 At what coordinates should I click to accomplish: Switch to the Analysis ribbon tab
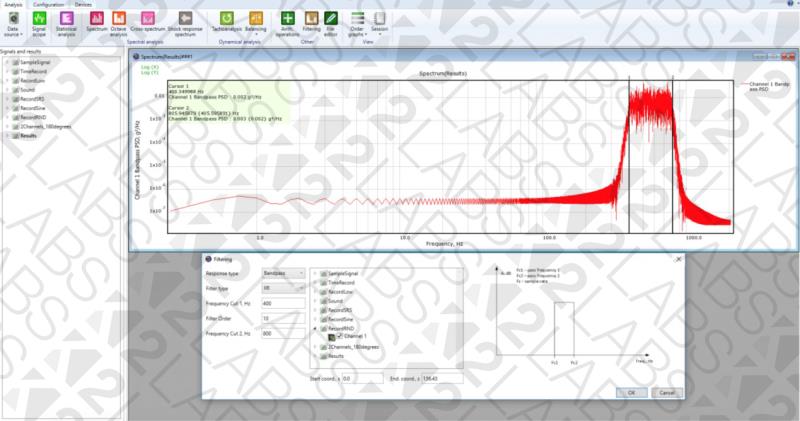[13, 5]
